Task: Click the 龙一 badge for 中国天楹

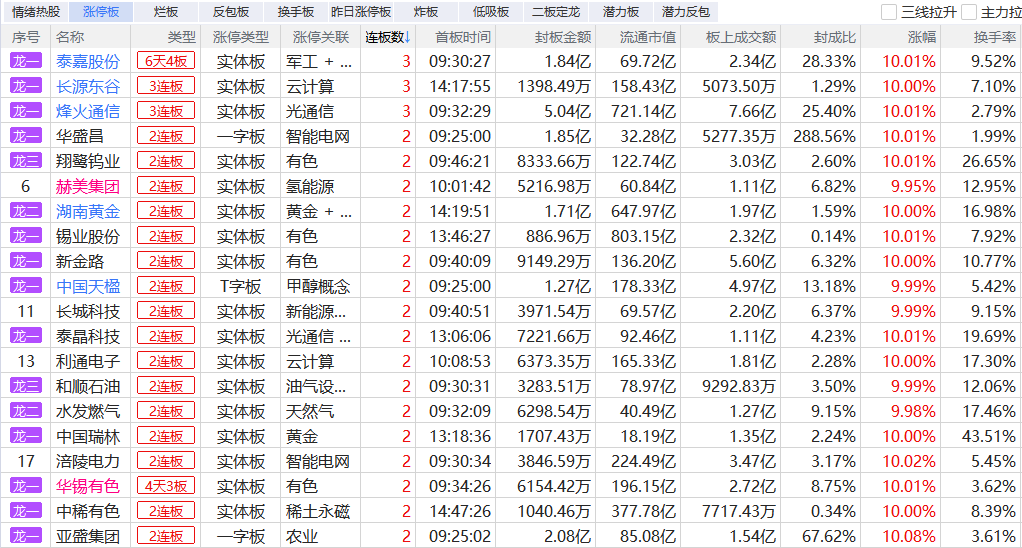Action: click(x=25, y=286)
